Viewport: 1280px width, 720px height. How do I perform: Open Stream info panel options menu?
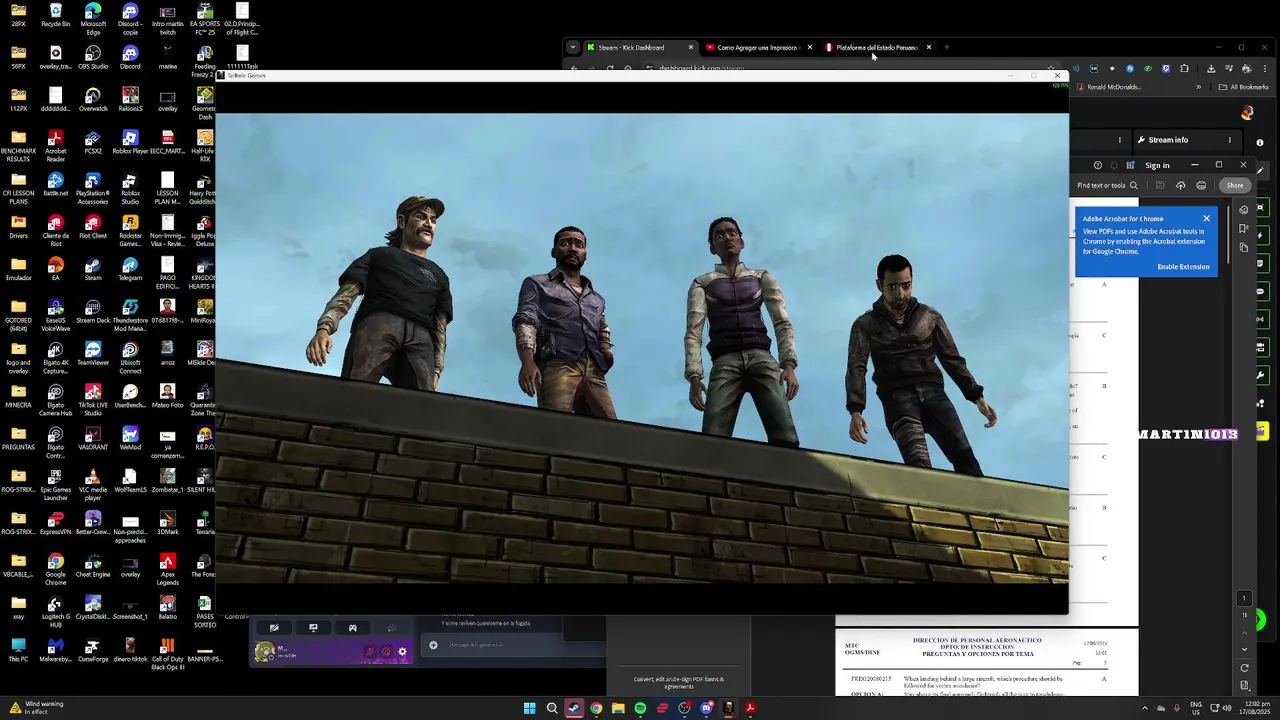click(x=1230, y=140)
